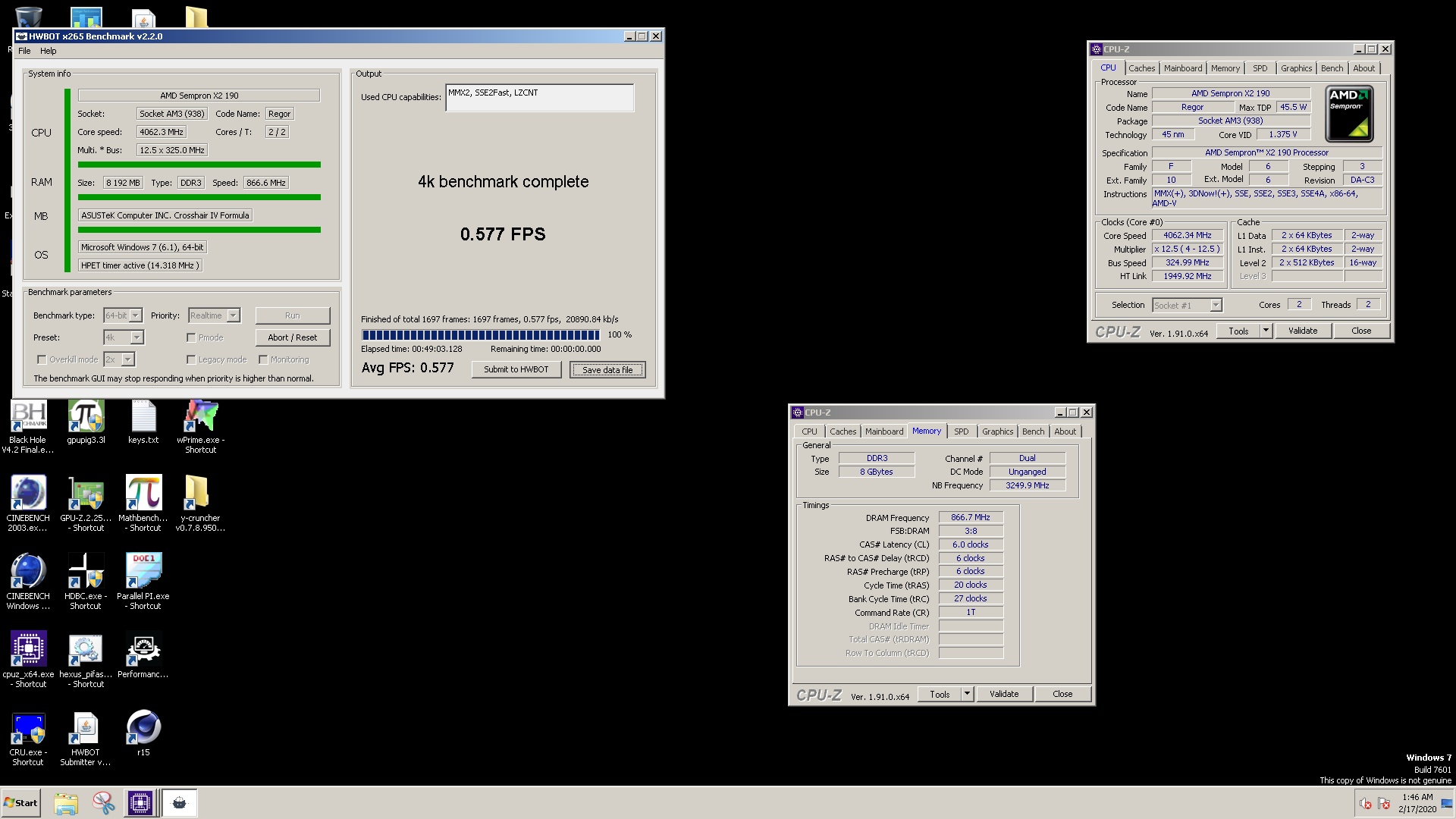Viewport: 1456px width, 819px height.
Task: Click the benchmark progress bar
Action: 481,334
